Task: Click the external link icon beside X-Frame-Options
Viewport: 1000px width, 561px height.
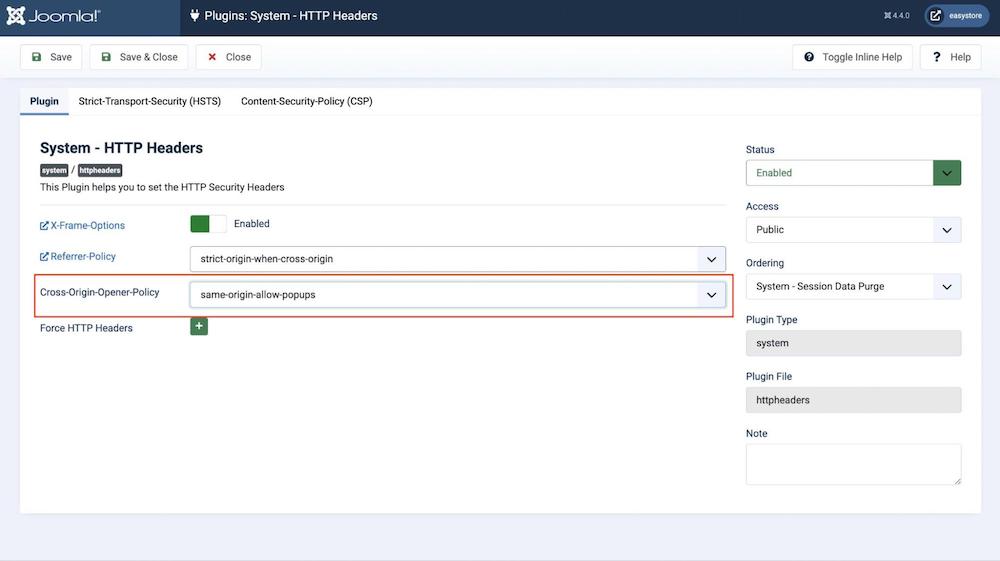Action: (x=44, y=226)
